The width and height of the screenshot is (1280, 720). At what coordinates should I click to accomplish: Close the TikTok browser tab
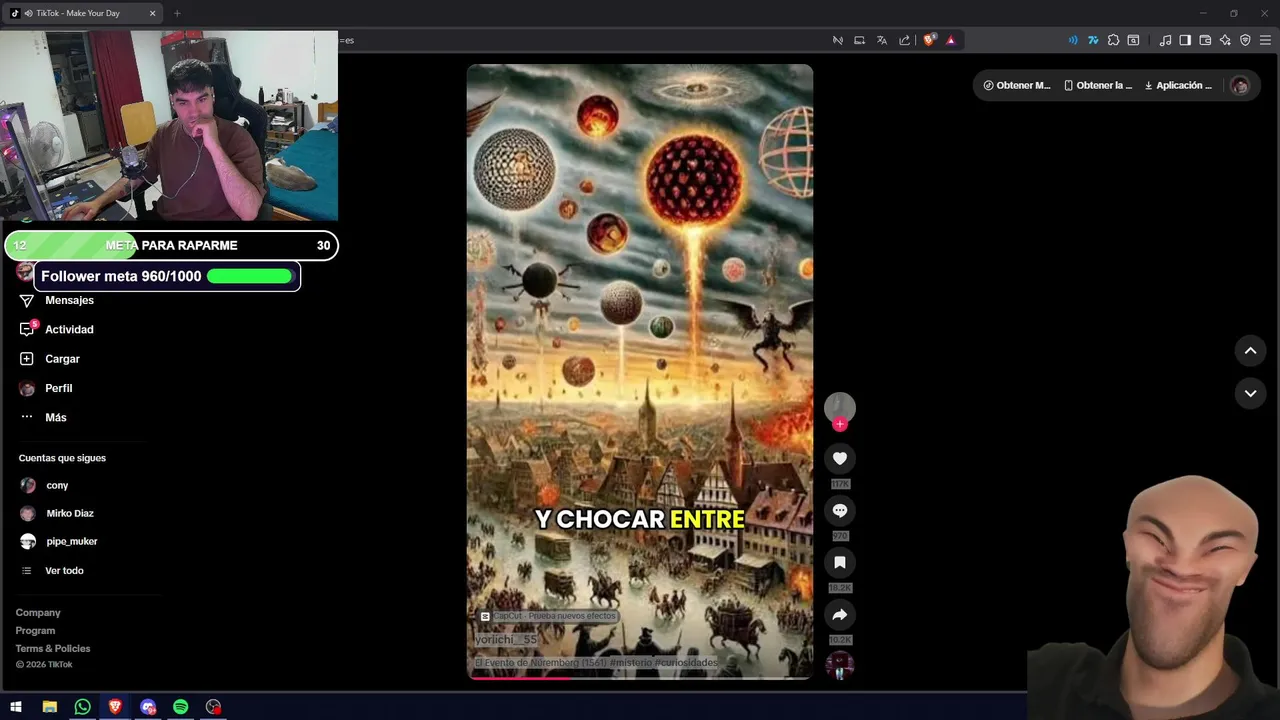[153, 13]
